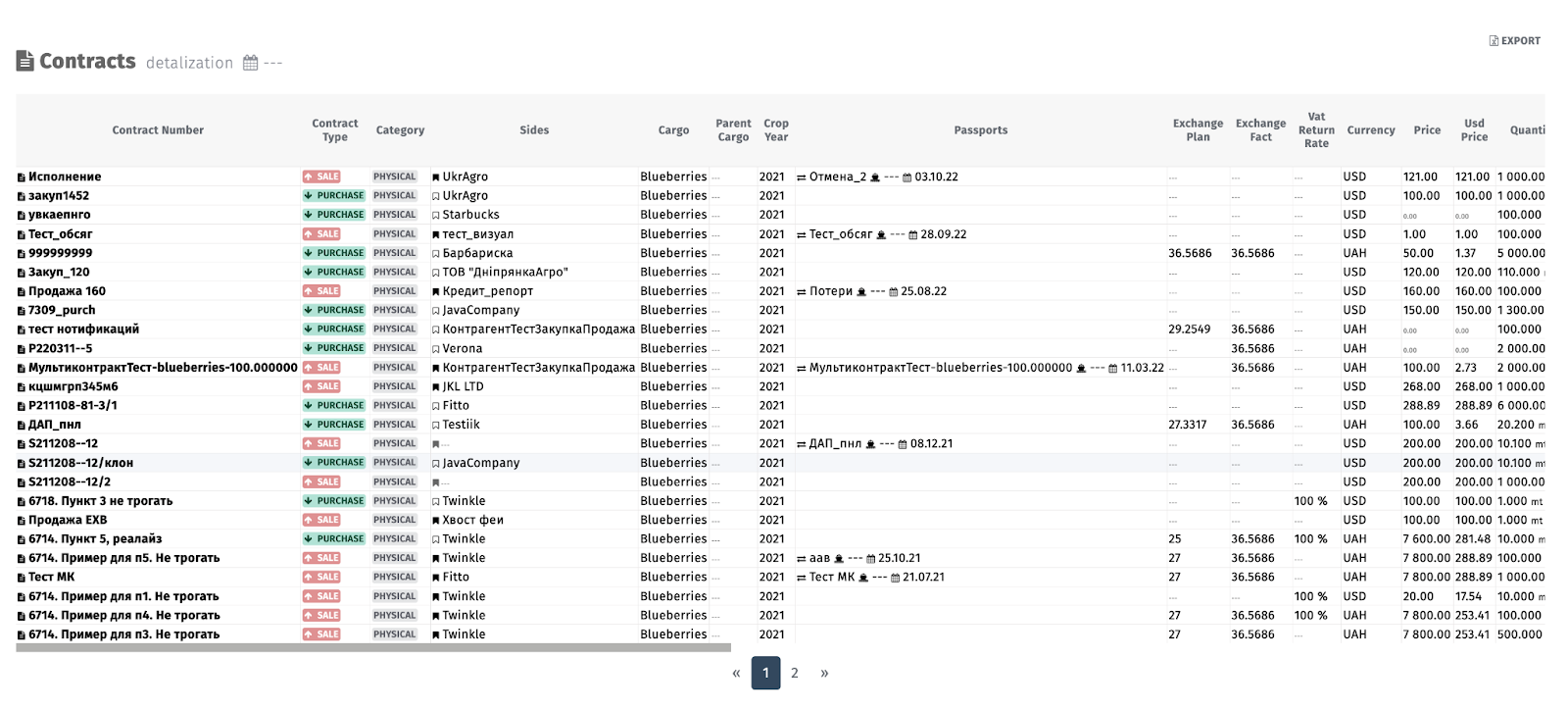1568x709 pixels.
Task: Click the person icon after passport Отмена_2
Action: pos(875,177)
